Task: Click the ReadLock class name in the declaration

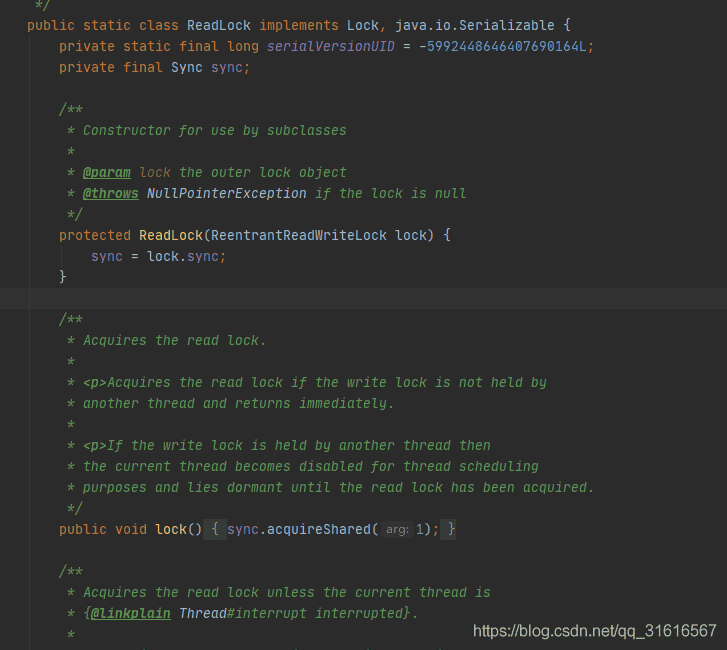Action: [218, 25]
